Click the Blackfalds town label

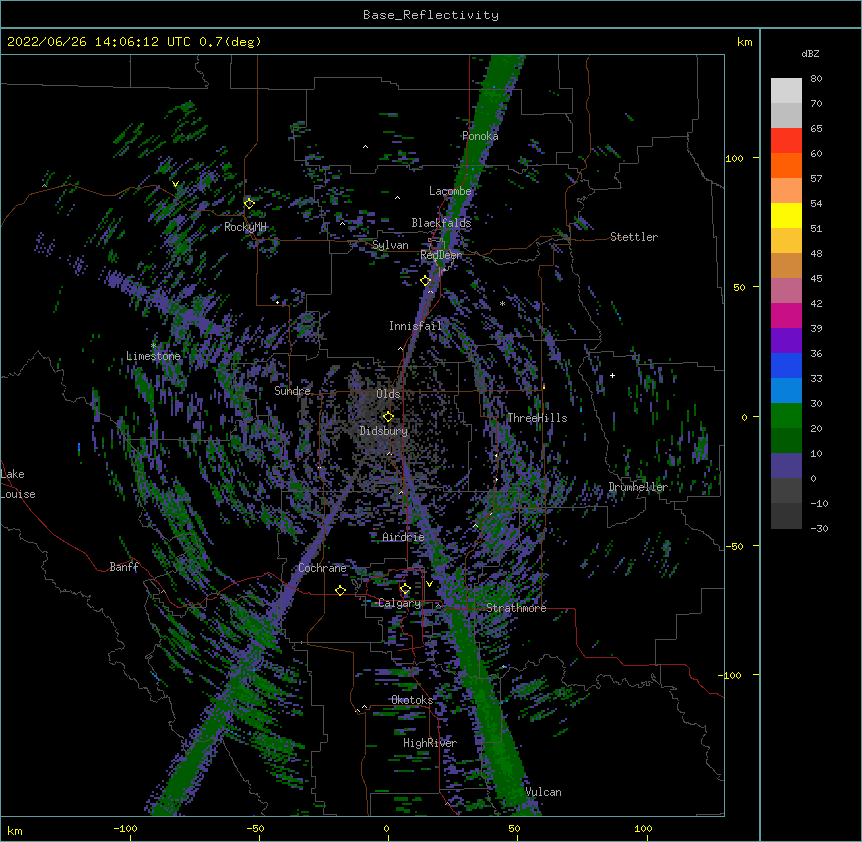click(441, 223)
